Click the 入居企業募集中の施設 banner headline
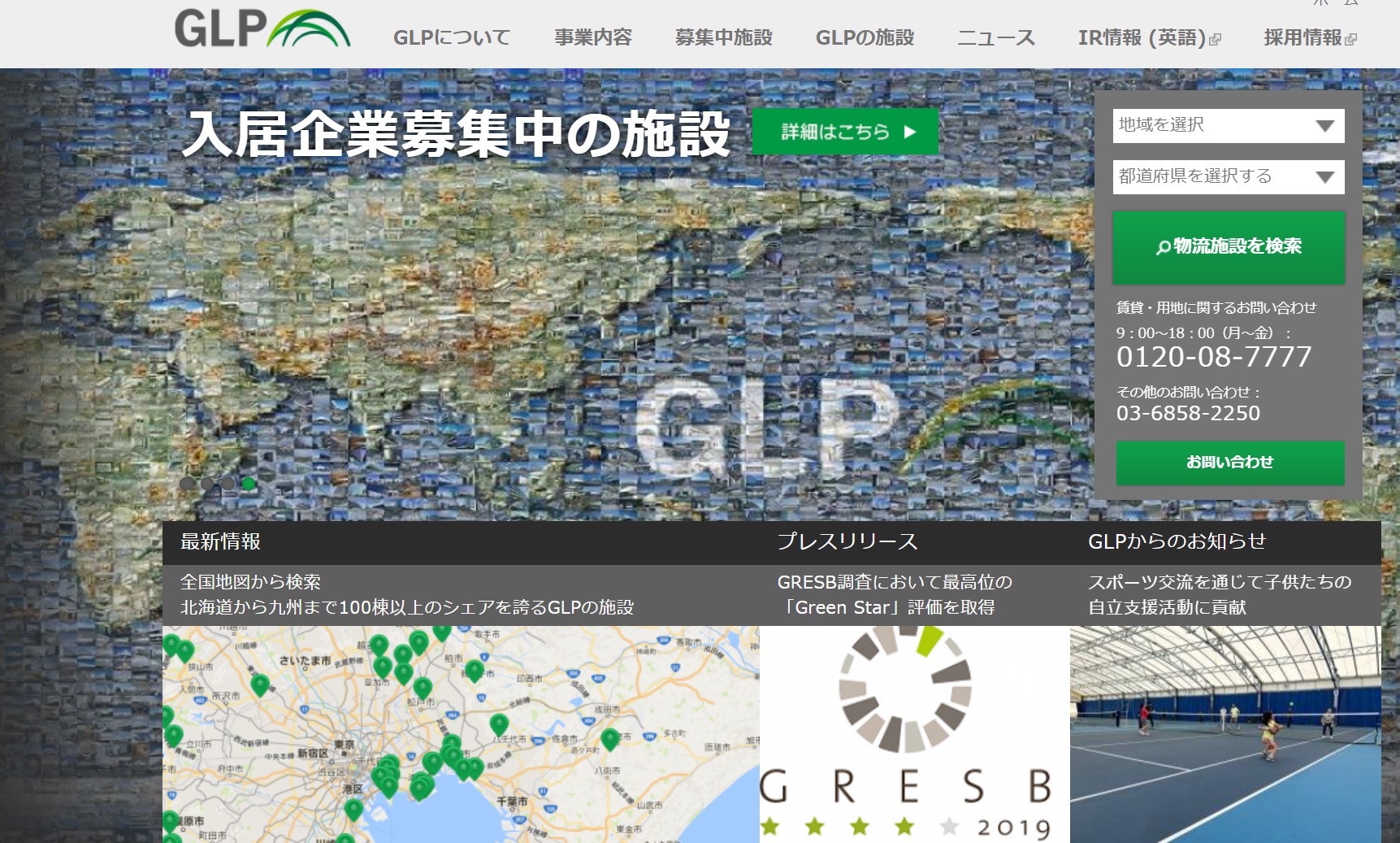This screenshot has height=843, width=1400. (x=456, y=134)
